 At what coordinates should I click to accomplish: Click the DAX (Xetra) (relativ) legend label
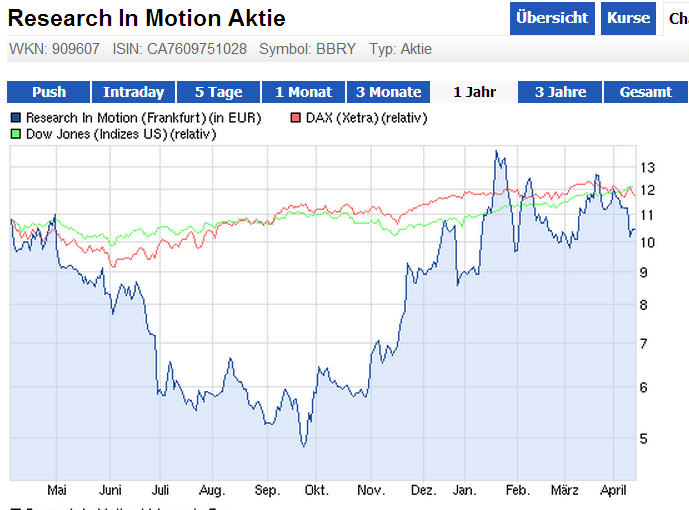tap(366, 118)
